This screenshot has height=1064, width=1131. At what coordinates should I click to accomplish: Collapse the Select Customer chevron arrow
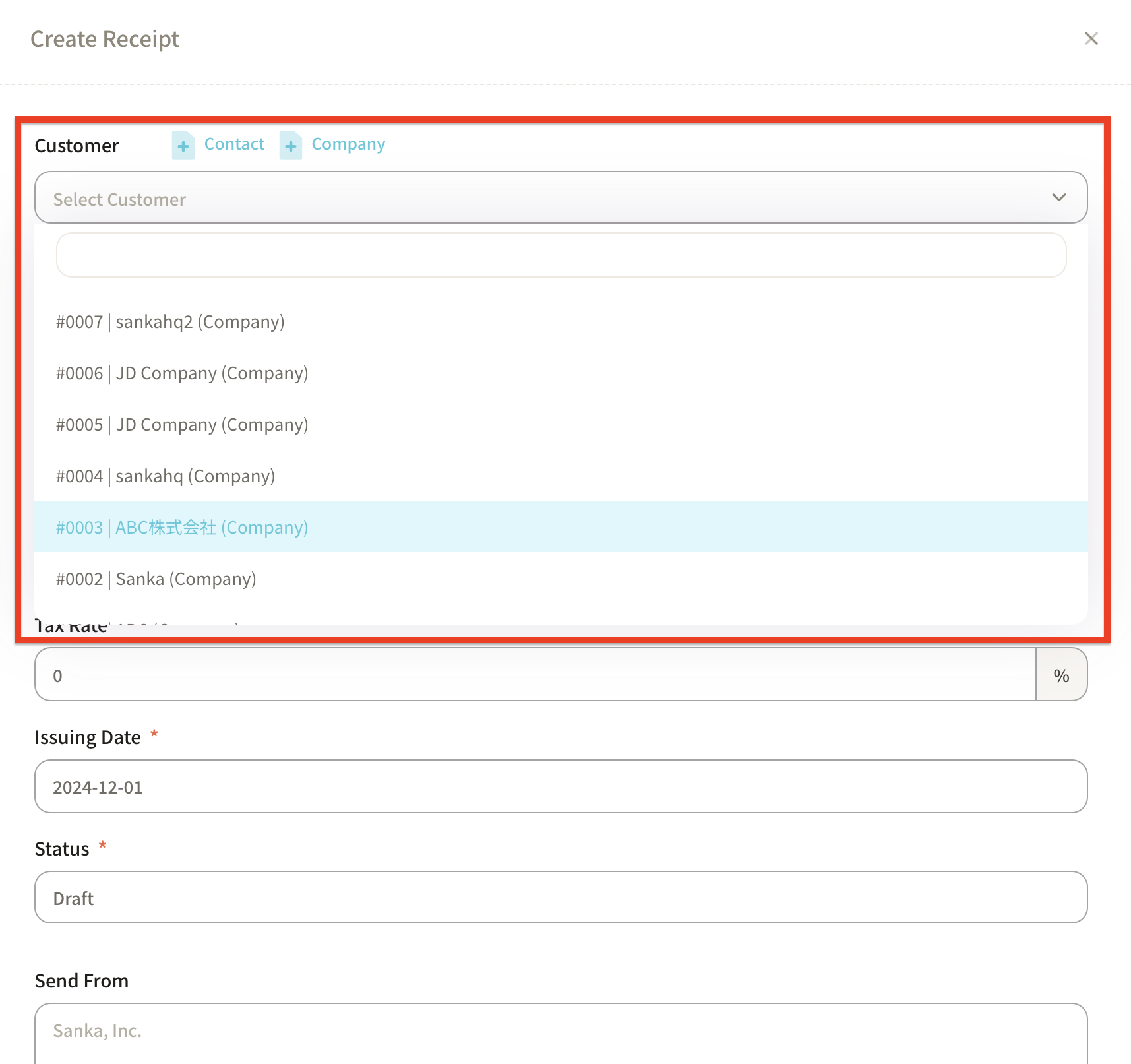(1058, 198)
